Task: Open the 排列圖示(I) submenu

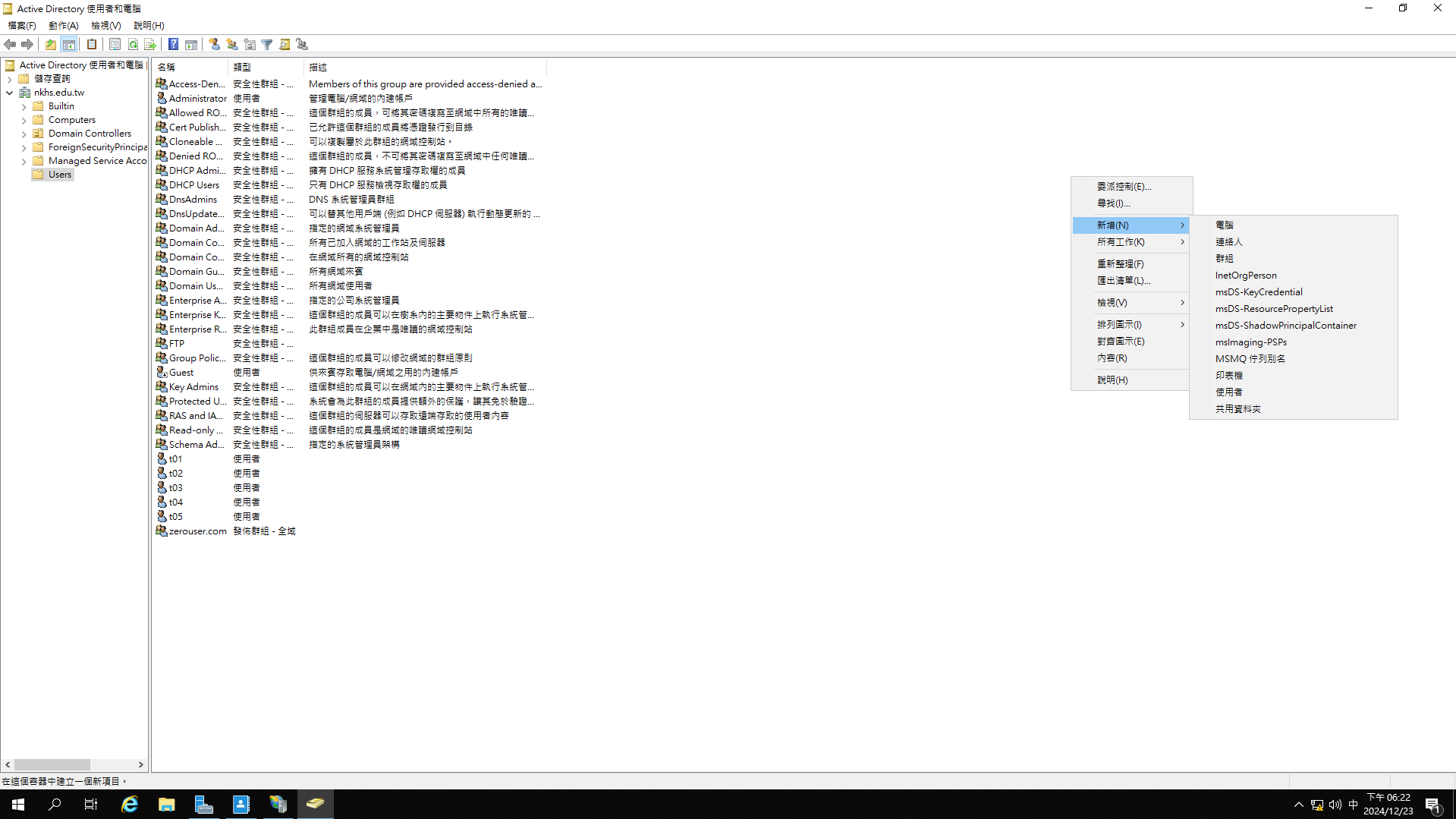Action: [1131, 325]
